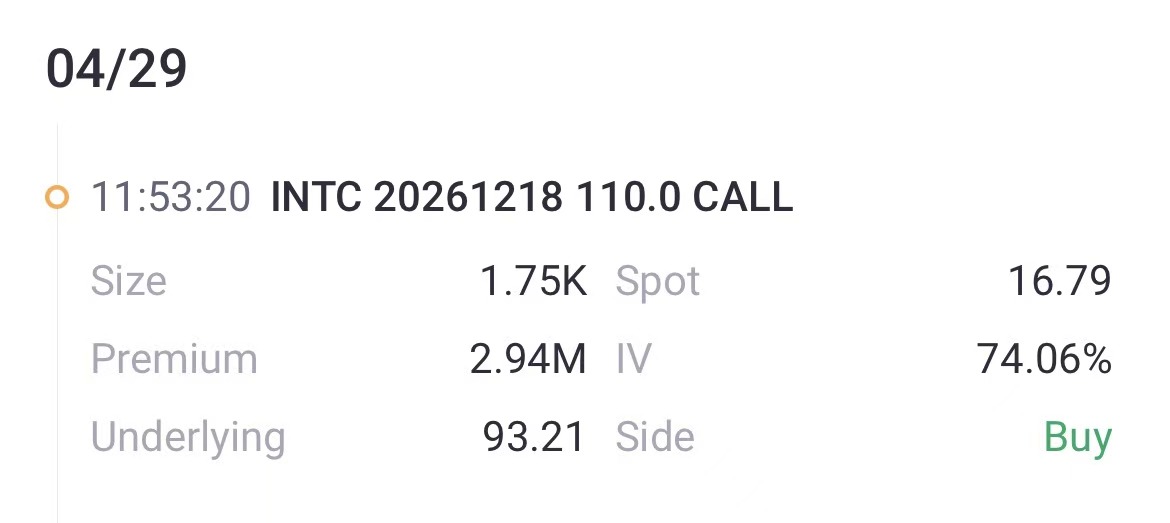The width and height of the screenshot is (1170, 523).
Task: Click the green Buy side value
Action: click(x=1077, y=437)
